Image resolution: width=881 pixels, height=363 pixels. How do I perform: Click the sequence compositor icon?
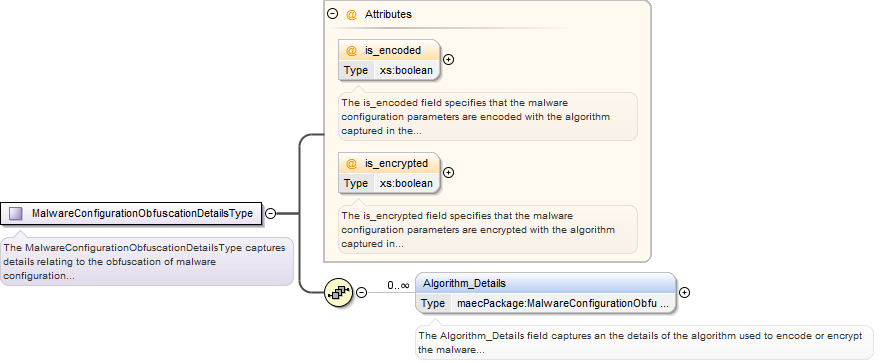click(x=338, y=292)
